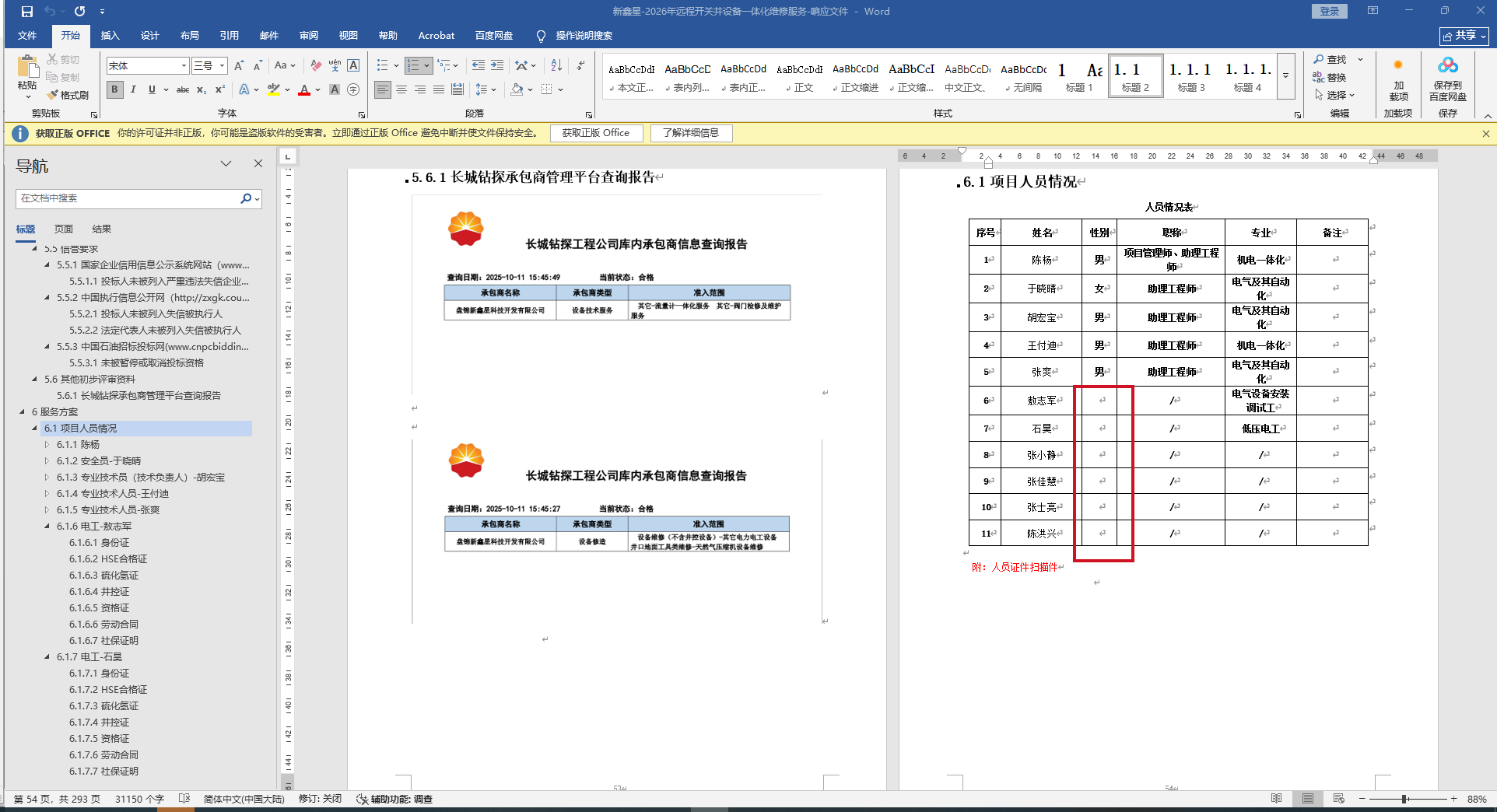Screen dimensions: 1497x812
Task: Open the text effects (outlined A) tool
Action: 244,89
